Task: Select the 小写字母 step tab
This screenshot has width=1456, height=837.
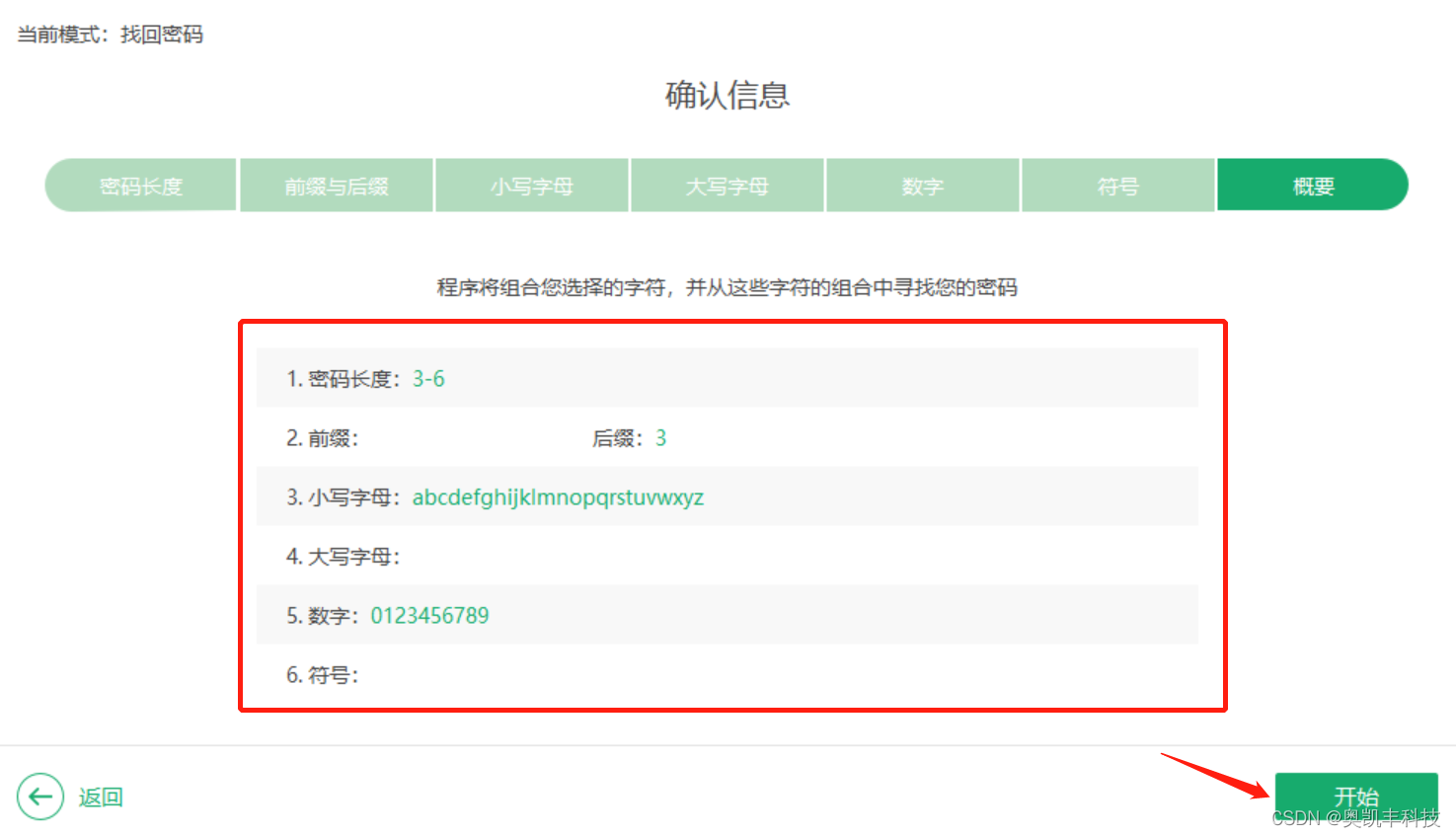Action: [x=531, y=185]
